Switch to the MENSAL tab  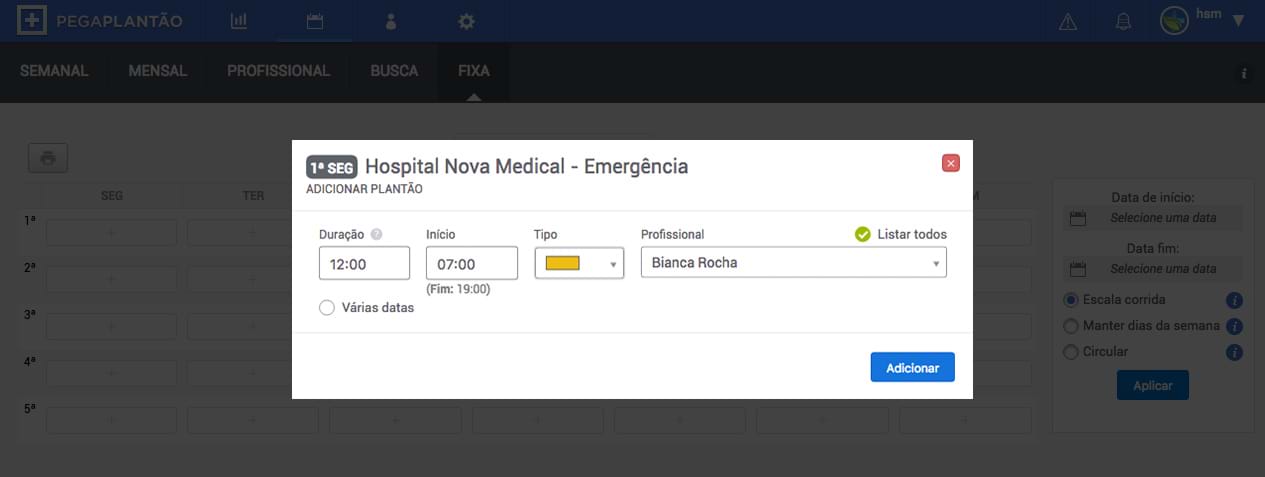pyautogui.click(x=158, y=71)
